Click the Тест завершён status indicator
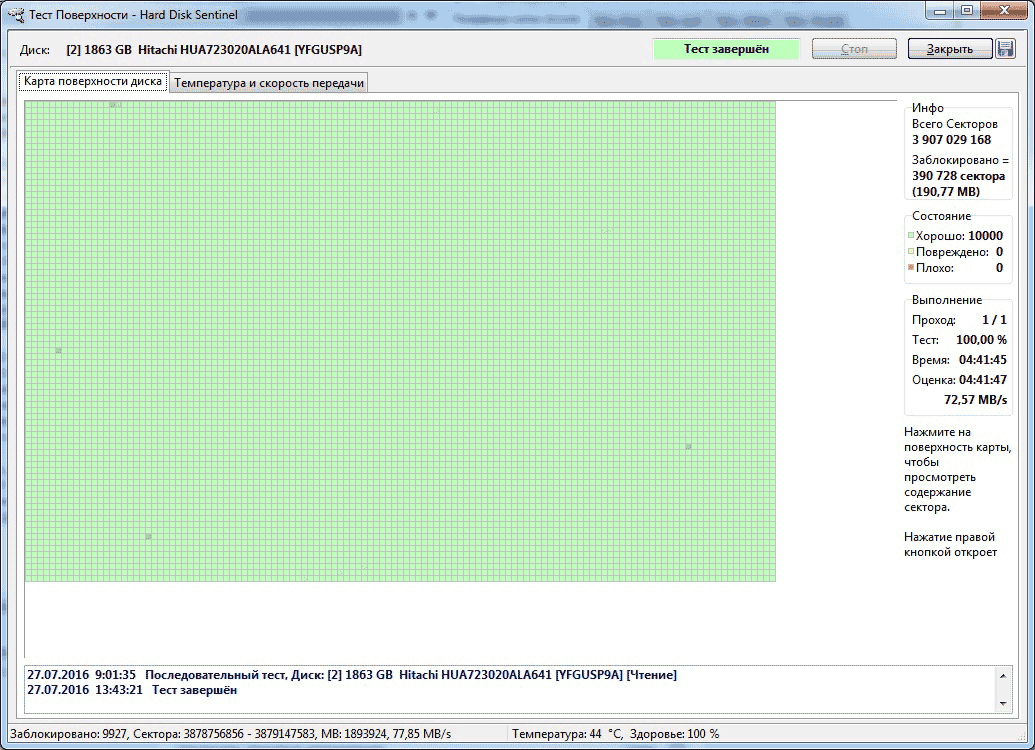Image resolution: width=1035 pixels, height=750 pixels. tap(726, 49)
